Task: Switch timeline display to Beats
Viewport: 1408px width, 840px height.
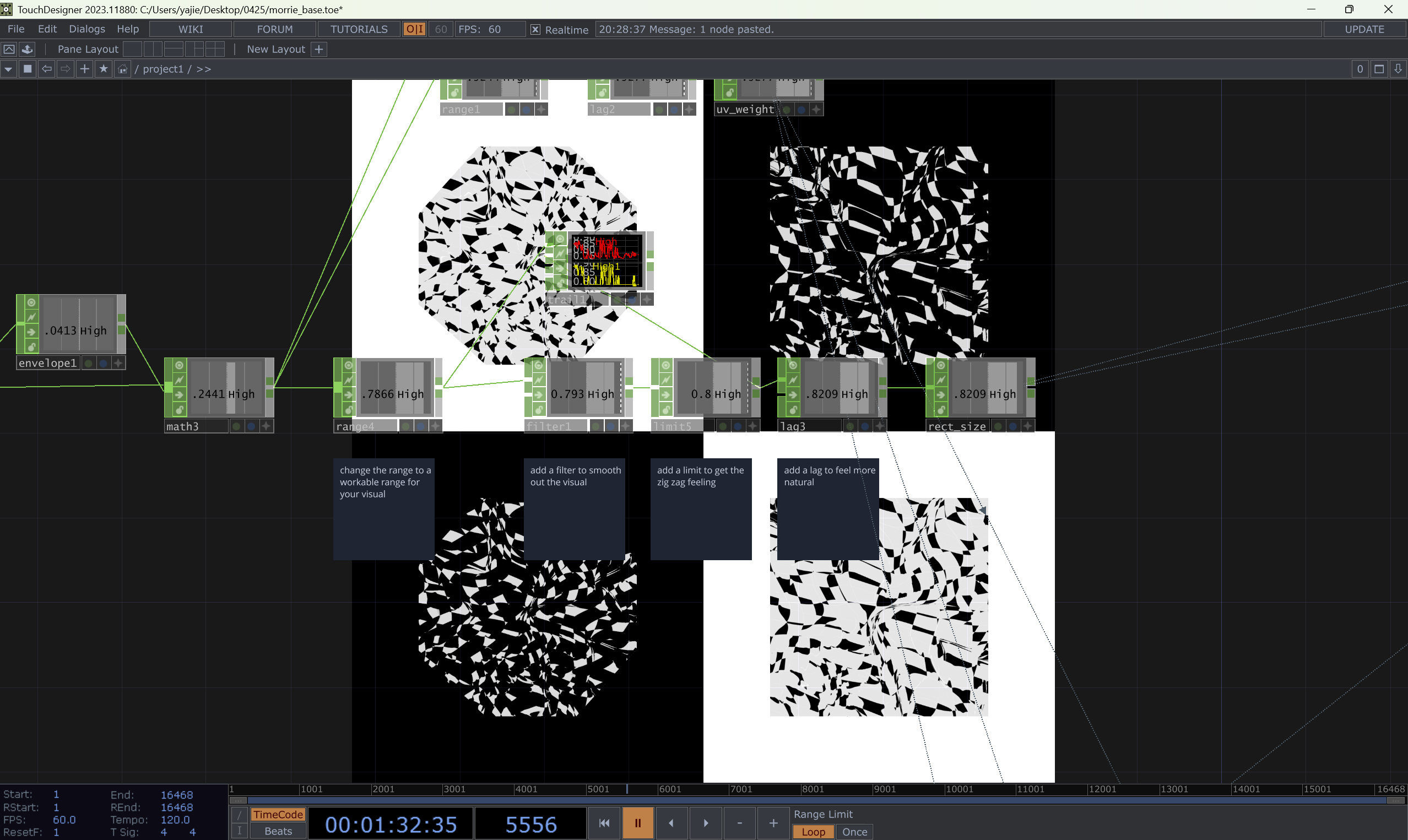Action: pyautogui.click(x=278, y=831)
